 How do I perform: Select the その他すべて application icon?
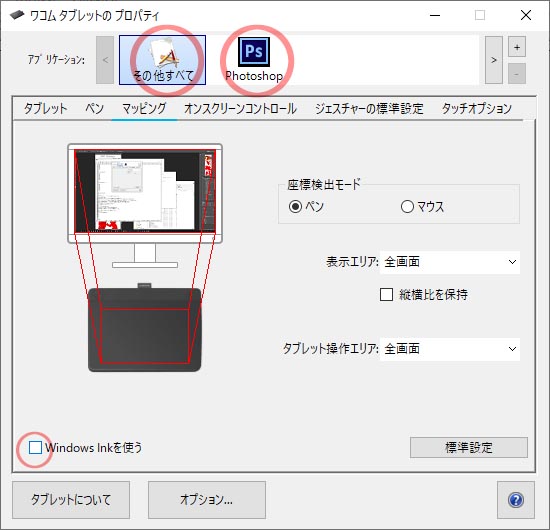tap(162, 60)
